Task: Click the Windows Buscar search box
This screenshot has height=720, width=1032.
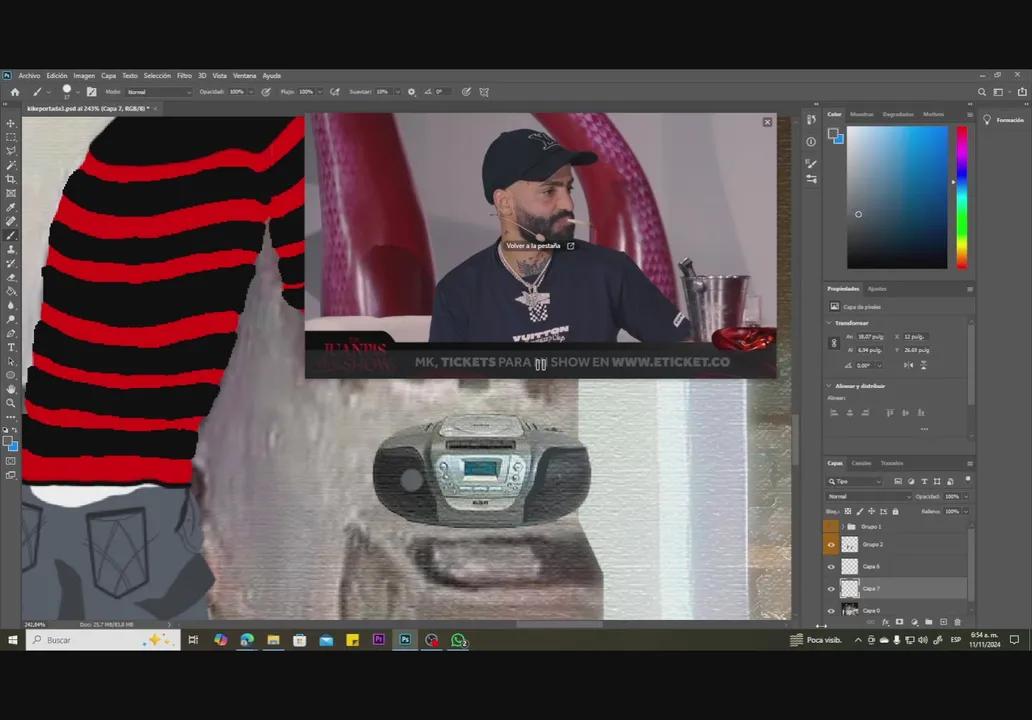Action: [x=103, y=640]
